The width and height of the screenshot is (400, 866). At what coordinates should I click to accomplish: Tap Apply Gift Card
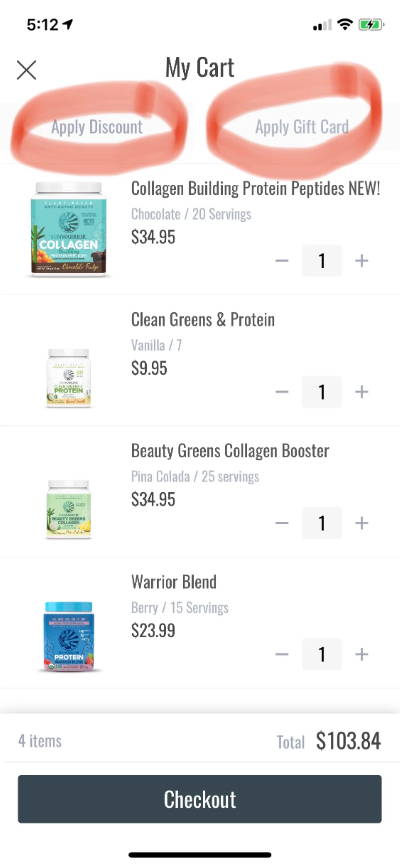pos(302,127)
